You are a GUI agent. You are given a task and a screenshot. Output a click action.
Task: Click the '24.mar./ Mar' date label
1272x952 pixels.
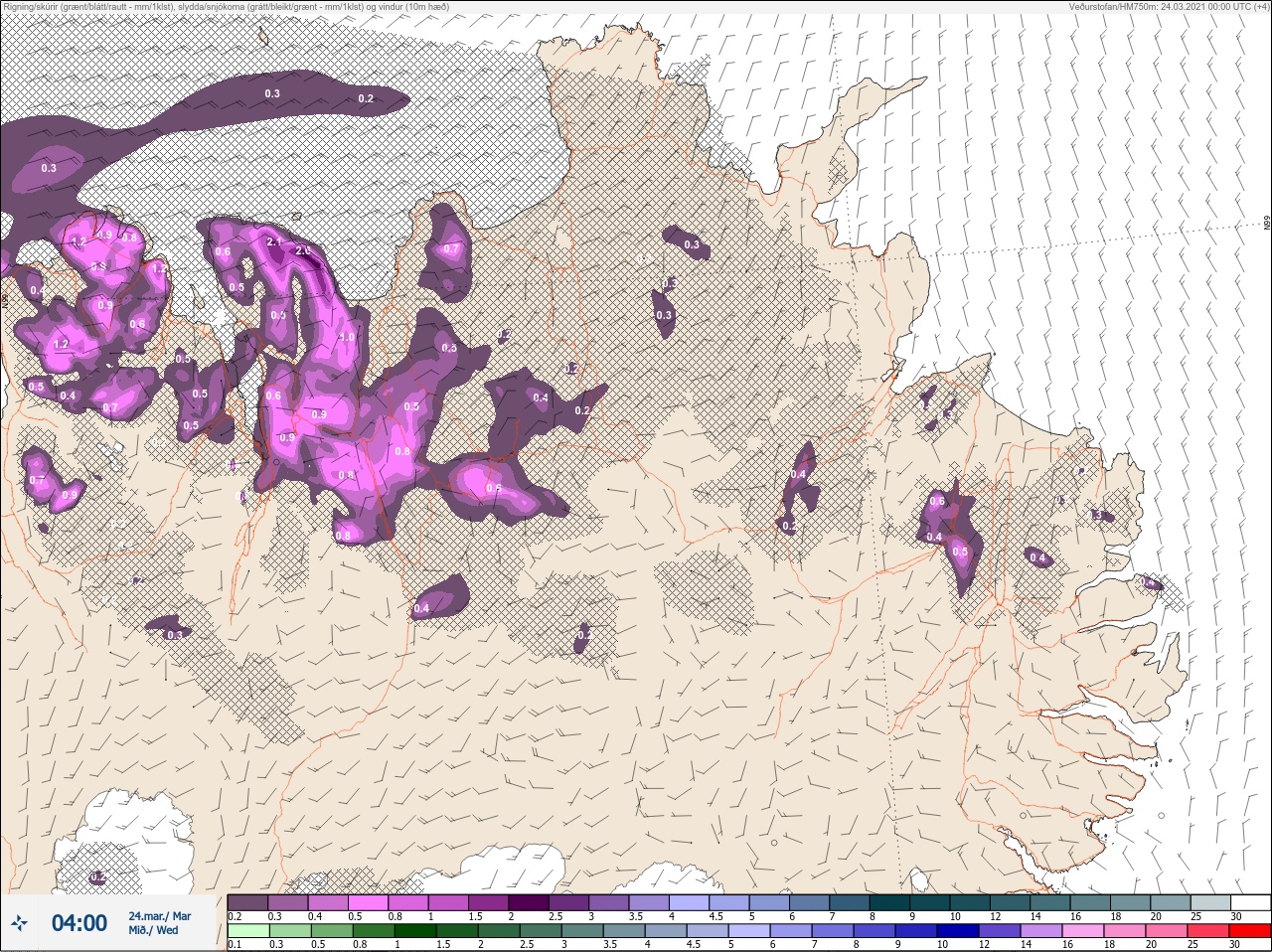tap(160, 916)
